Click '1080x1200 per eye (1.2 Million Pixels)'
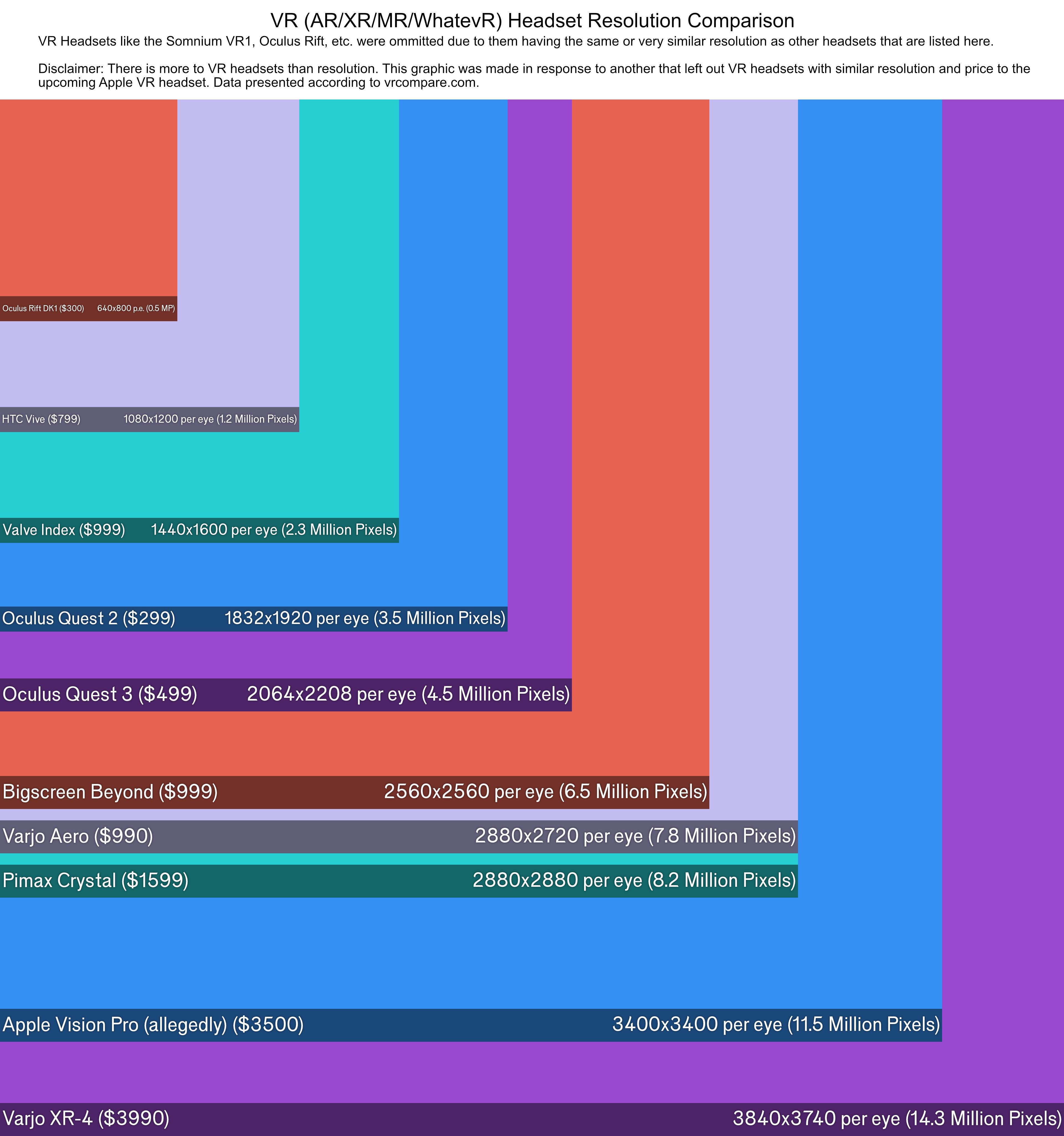 [210, 419]
